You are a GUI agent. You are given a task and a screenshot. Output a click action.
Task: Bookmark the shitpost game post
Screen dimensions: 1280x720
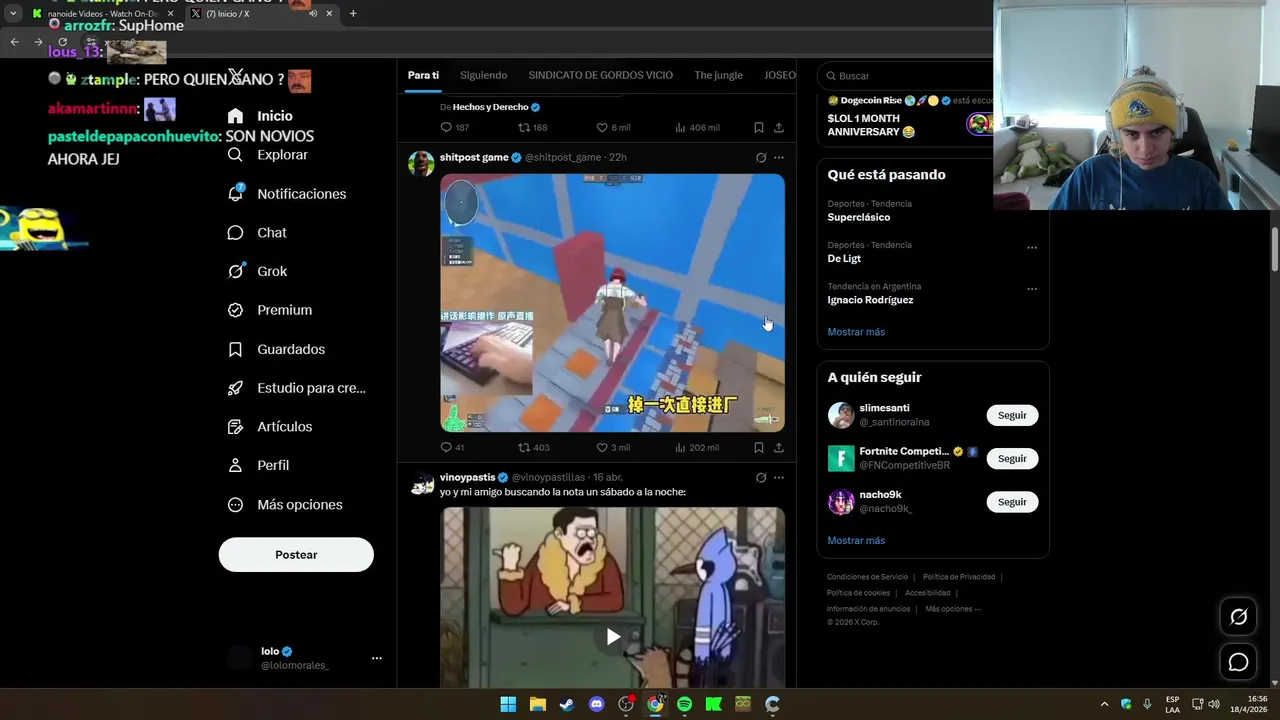pos(758,448)
